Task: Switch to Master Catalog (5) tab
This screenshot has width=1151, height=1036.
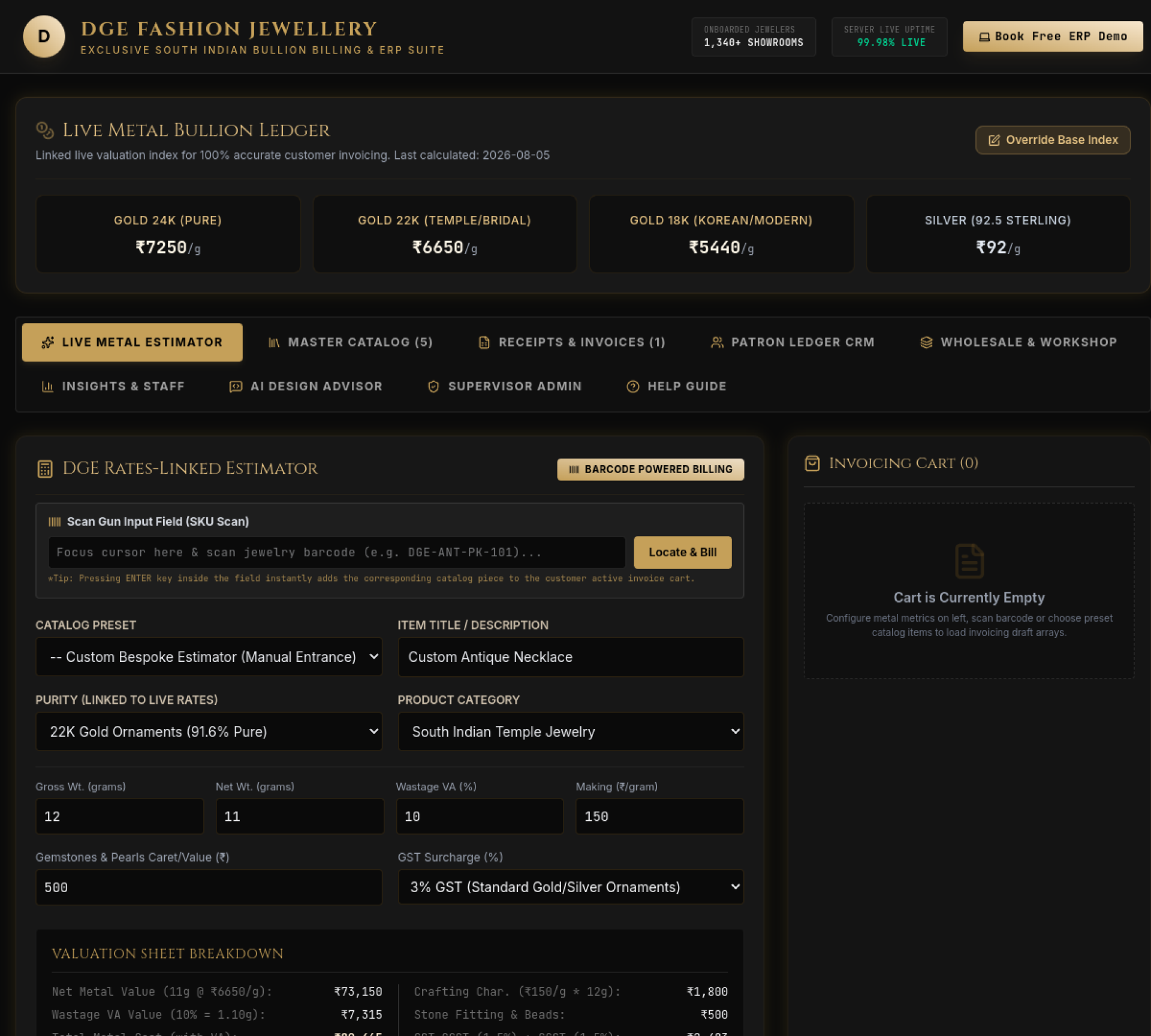Action: coord(350,342)
